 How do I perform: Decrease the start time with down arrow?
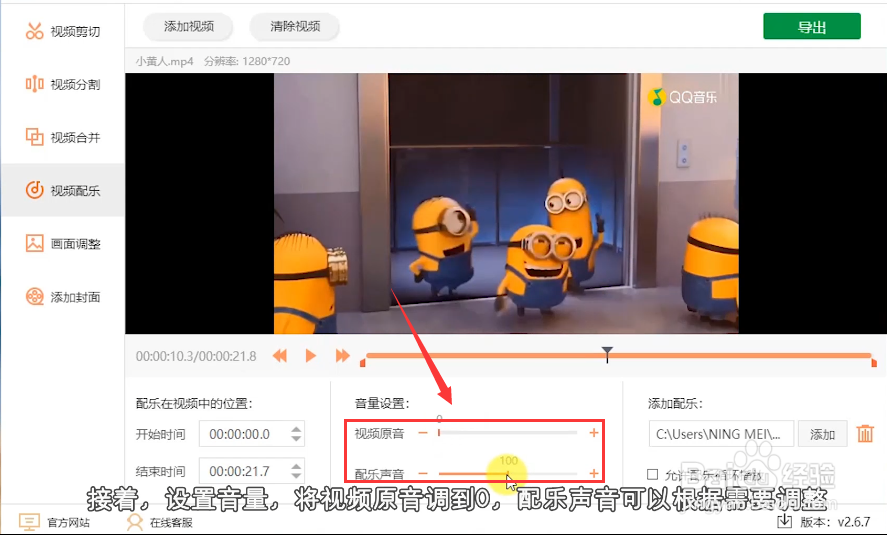[x=296, y=439]
